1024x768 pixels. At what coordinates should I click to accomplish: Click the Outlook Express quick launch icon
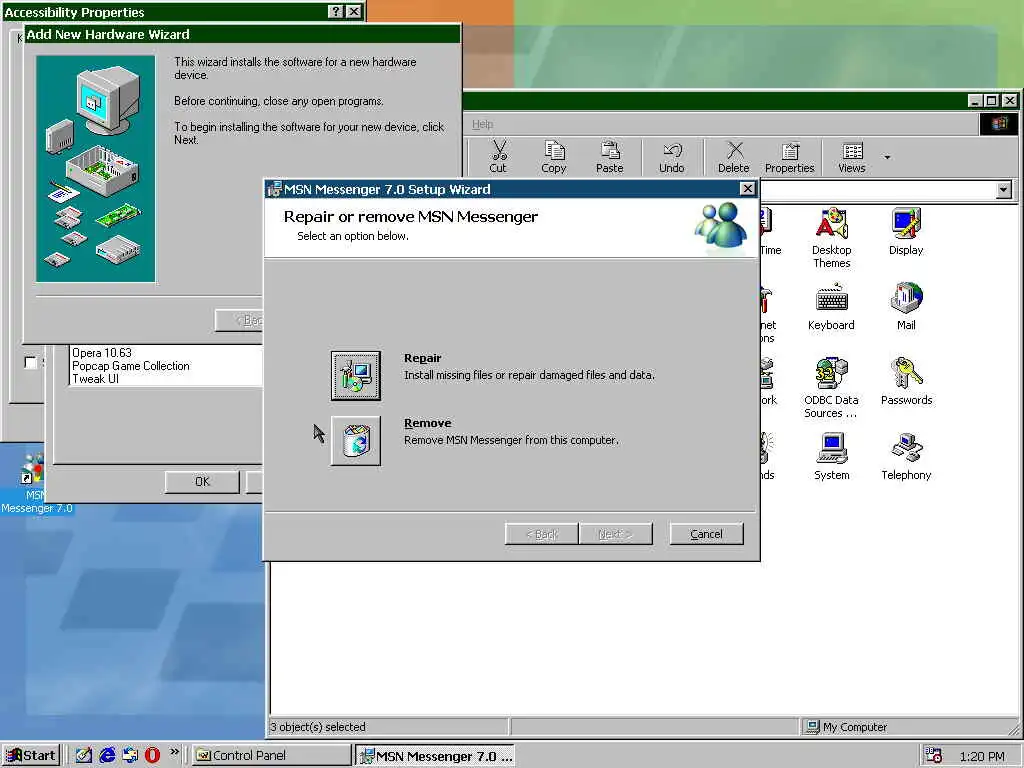(x=130, y=755)
